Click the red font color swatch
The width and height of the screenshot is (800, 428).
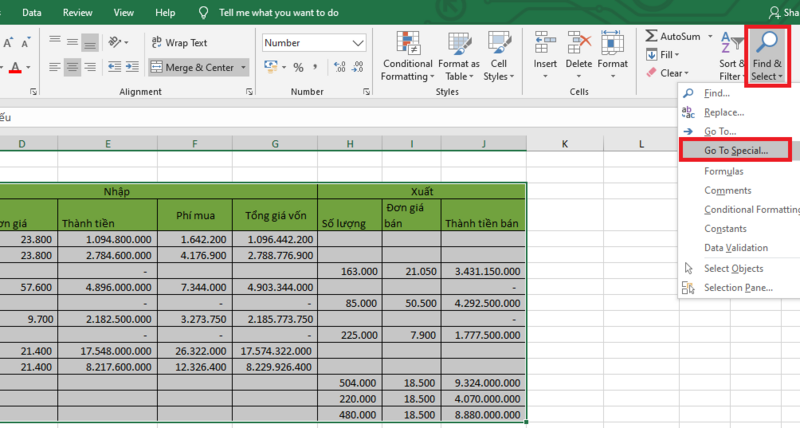point(15,68)
